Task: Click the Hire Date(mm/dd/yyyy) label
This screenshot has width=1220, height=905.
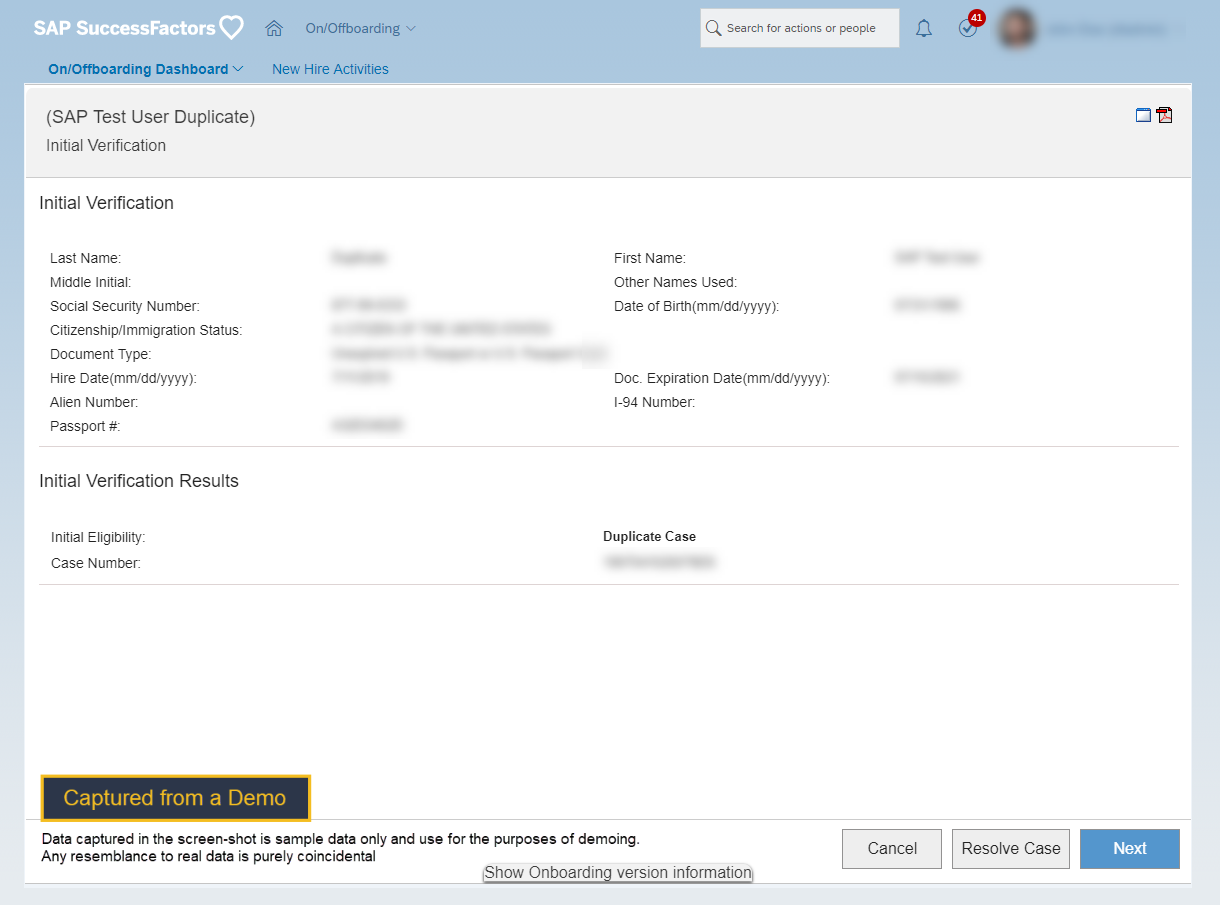Action: tap(123, 378)
